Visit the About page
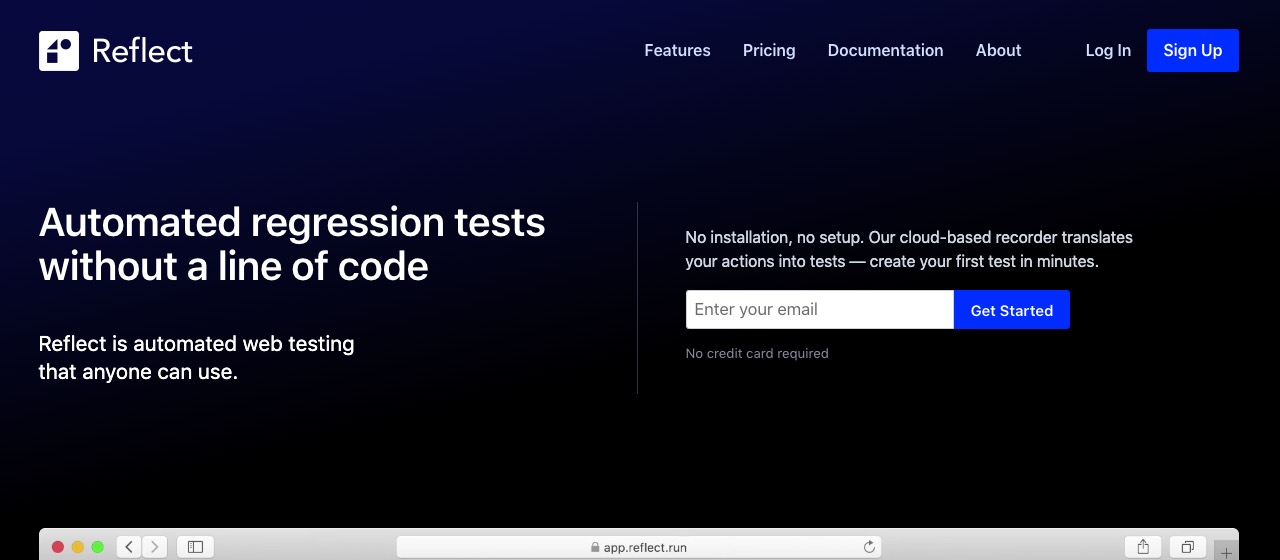Image resolution: width=1280 pixels, height=560 pixels. (998, 51)
